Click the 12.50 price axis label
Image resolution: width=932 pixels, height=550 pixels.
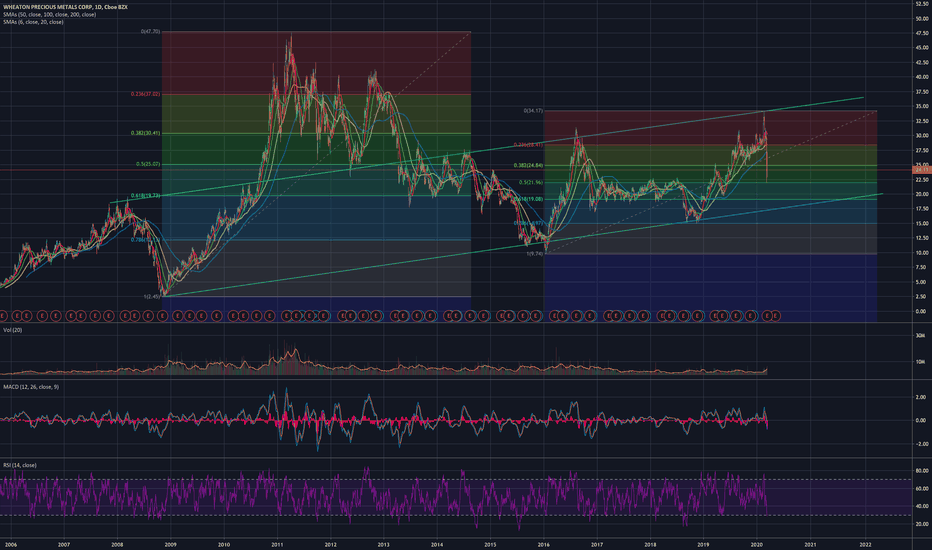click(x=922, y=238)
